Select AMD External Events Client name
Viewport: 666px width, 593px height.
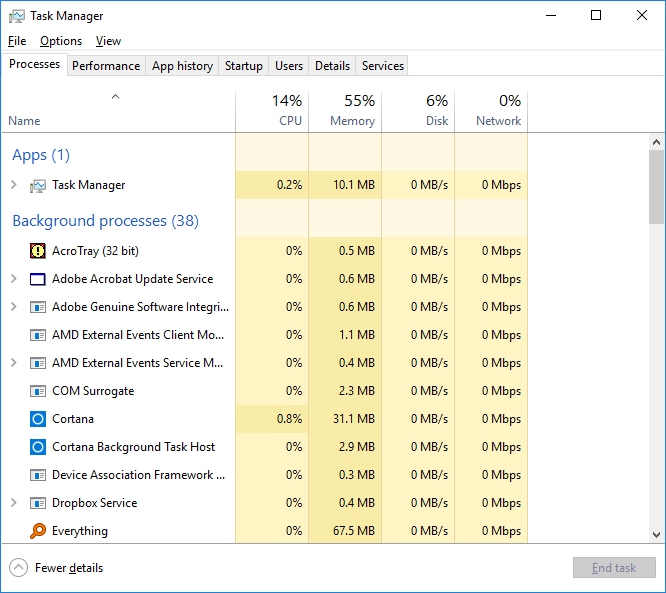point(138,335)
